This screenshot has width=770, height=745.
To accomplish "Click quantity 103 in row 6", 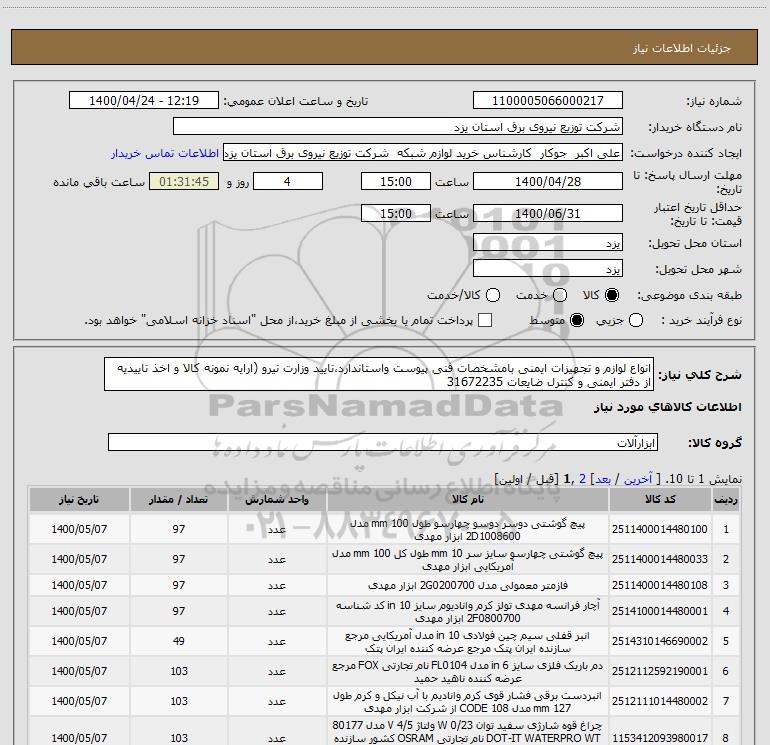I will pyautogui.click(x=179, y=671).
